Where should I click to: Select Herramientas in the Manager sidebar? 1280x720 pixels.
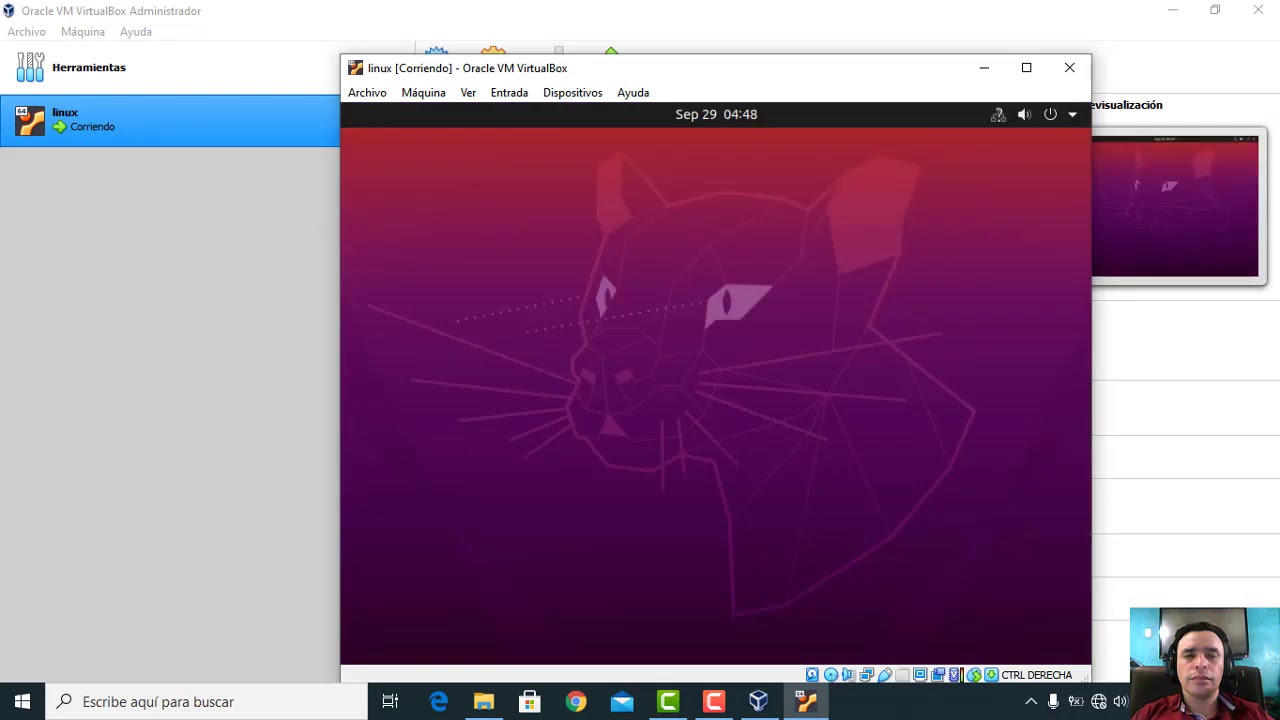coord(170,67)
